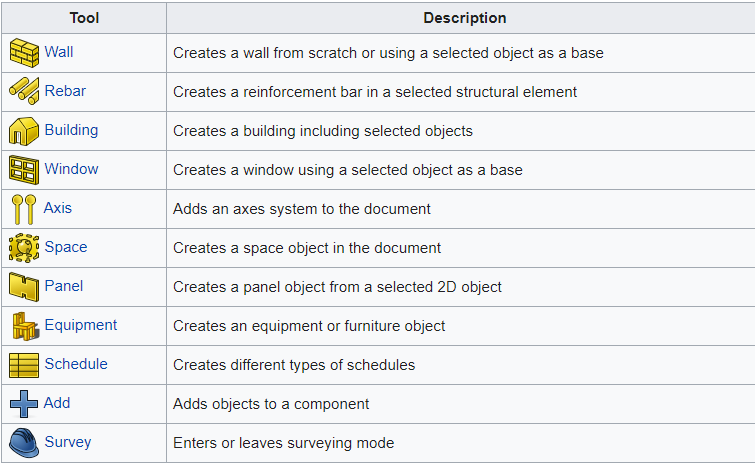Open the Building tool link
This screenshot has width=755, height=469.
(x=71, y=130)
